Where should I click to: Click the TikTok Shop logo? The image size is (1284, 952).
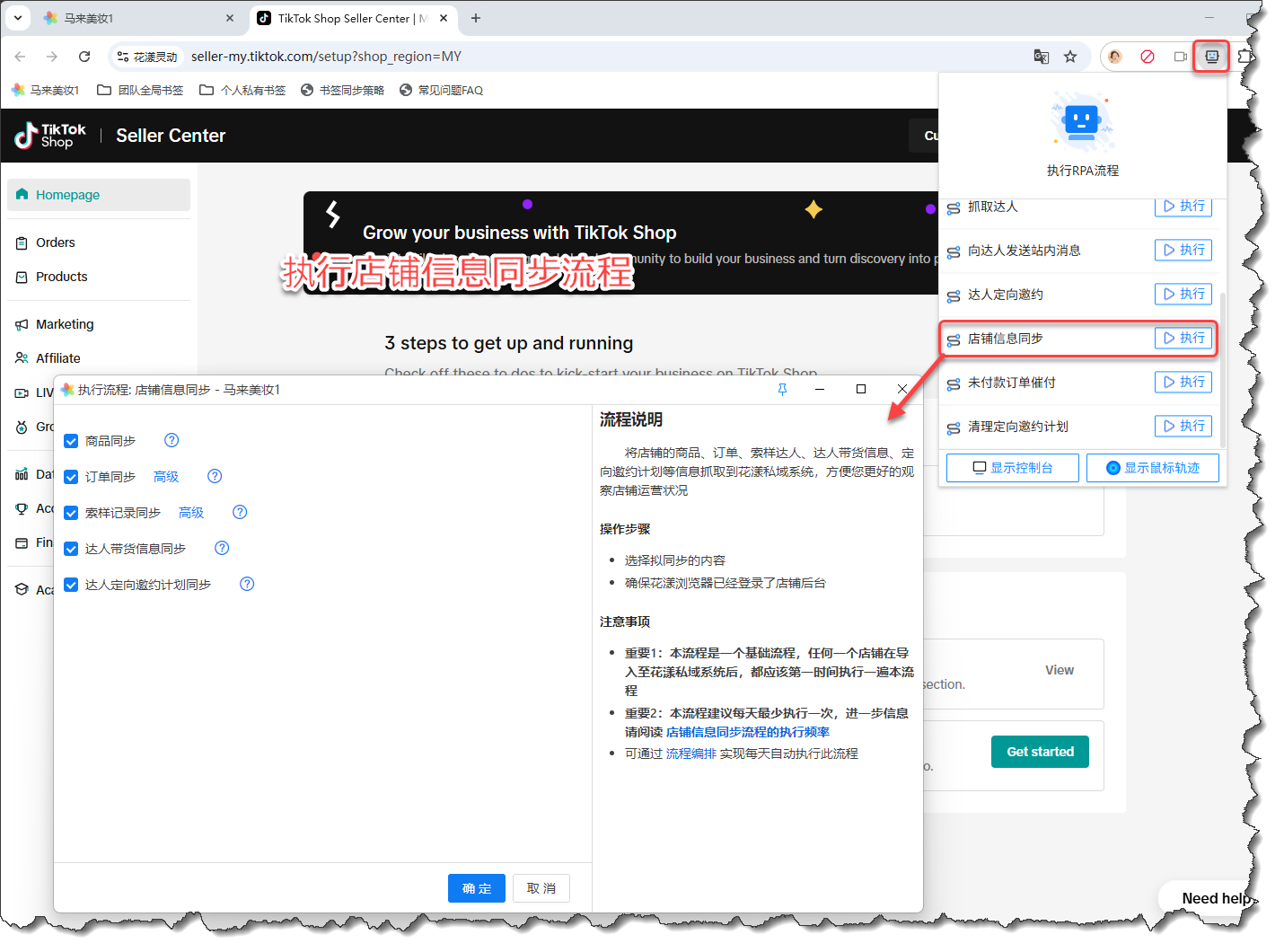tap(50, 136)
